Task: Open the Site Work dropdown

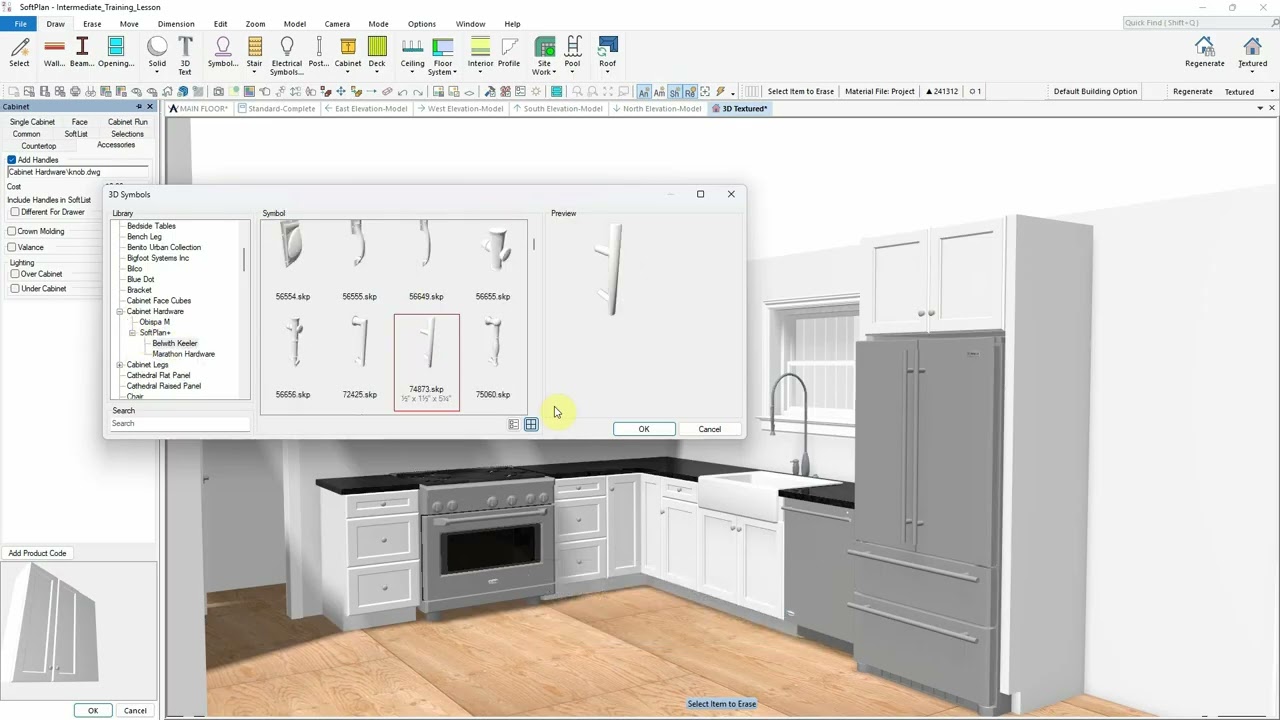Action: [554, 72]
